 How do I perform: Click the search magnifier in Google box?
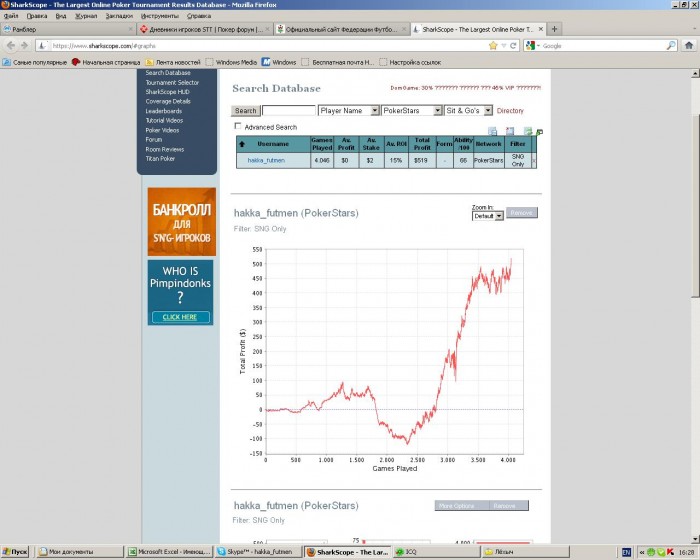click(671, 46)
